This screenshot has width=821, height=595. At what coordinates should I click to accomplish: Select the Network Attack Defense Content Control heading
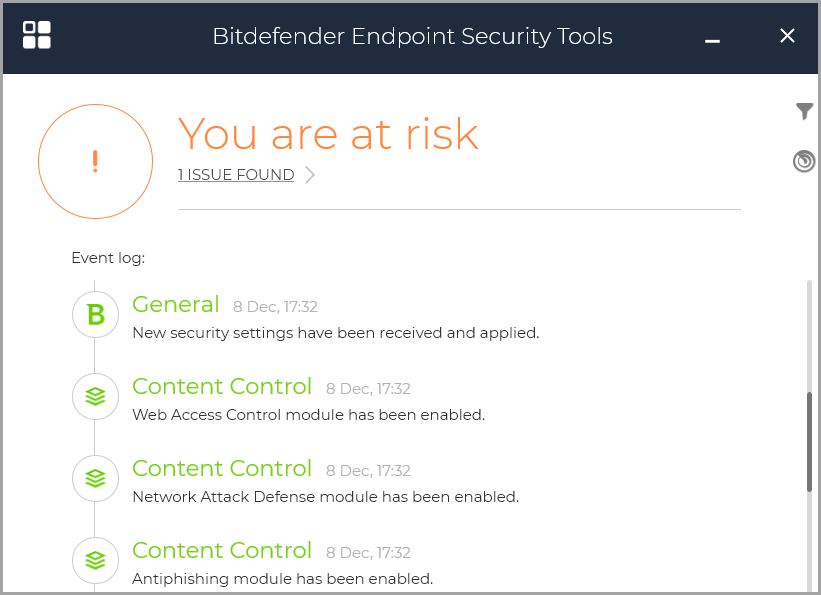(222, 469)
